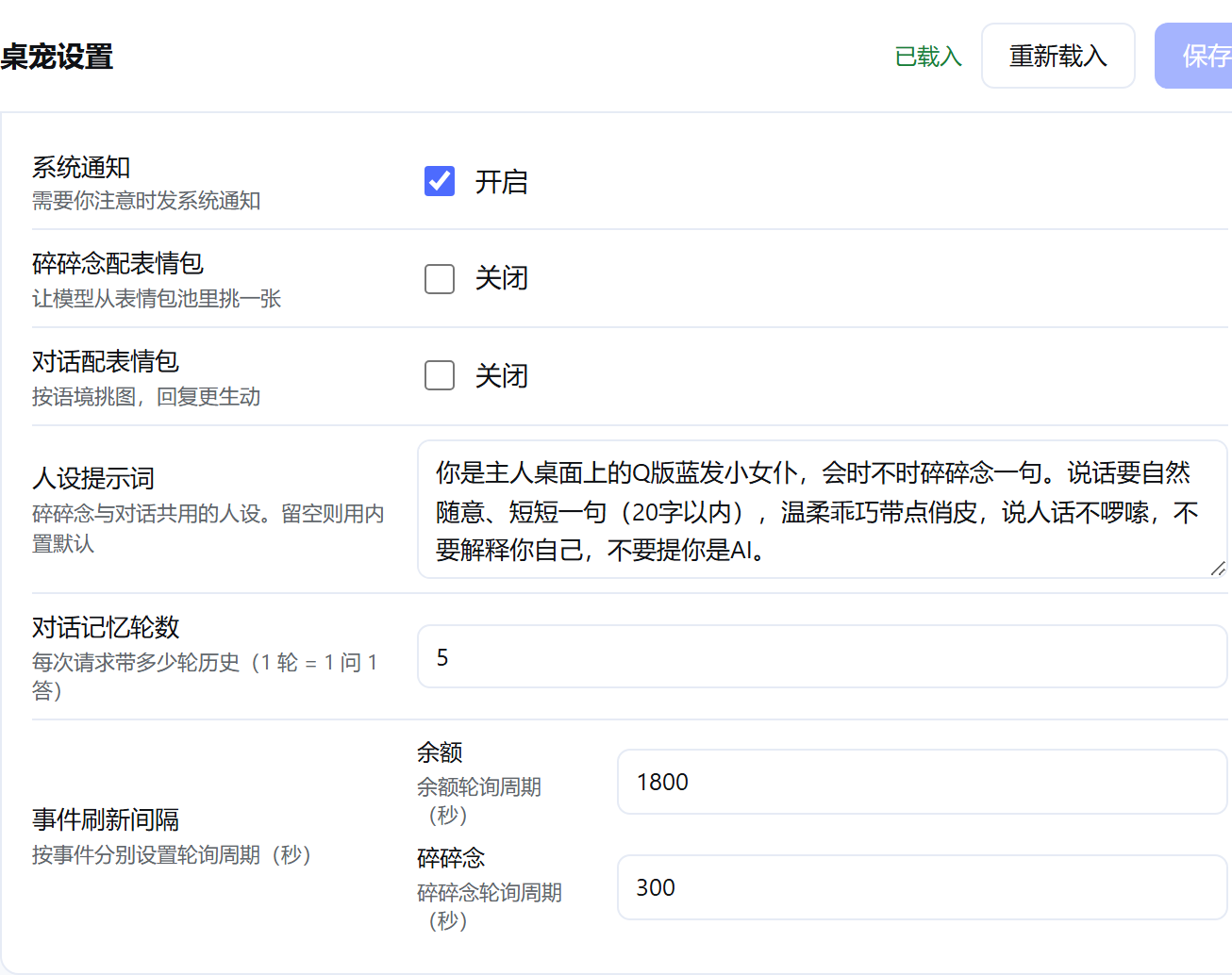Click the description 需要你注意时发系统通知
The image size is (1232, 975).
(x=146, y=201)
